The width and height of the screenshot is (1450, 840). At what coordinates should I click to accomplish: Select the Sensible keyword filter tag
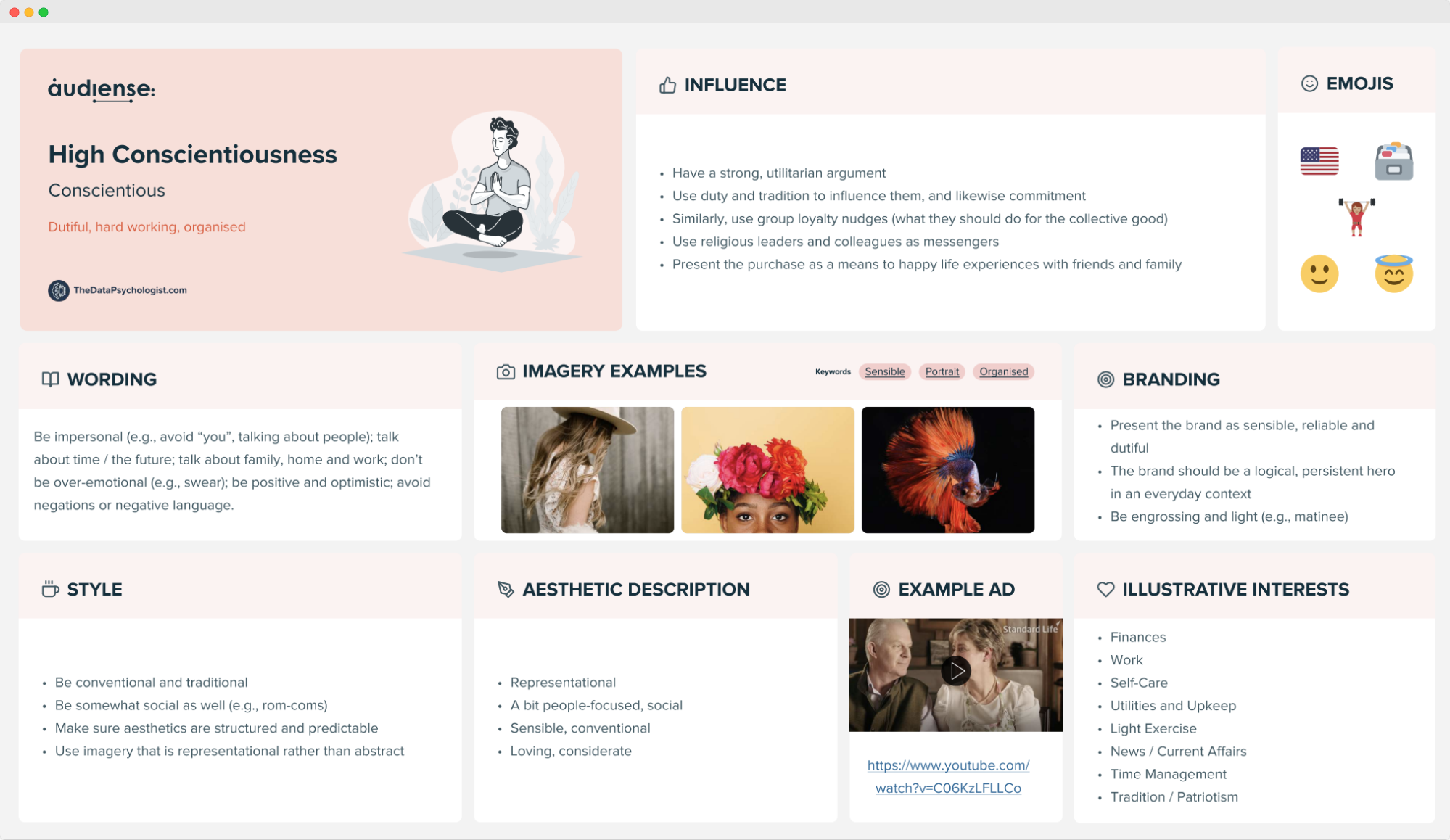[x=884, y=371]
